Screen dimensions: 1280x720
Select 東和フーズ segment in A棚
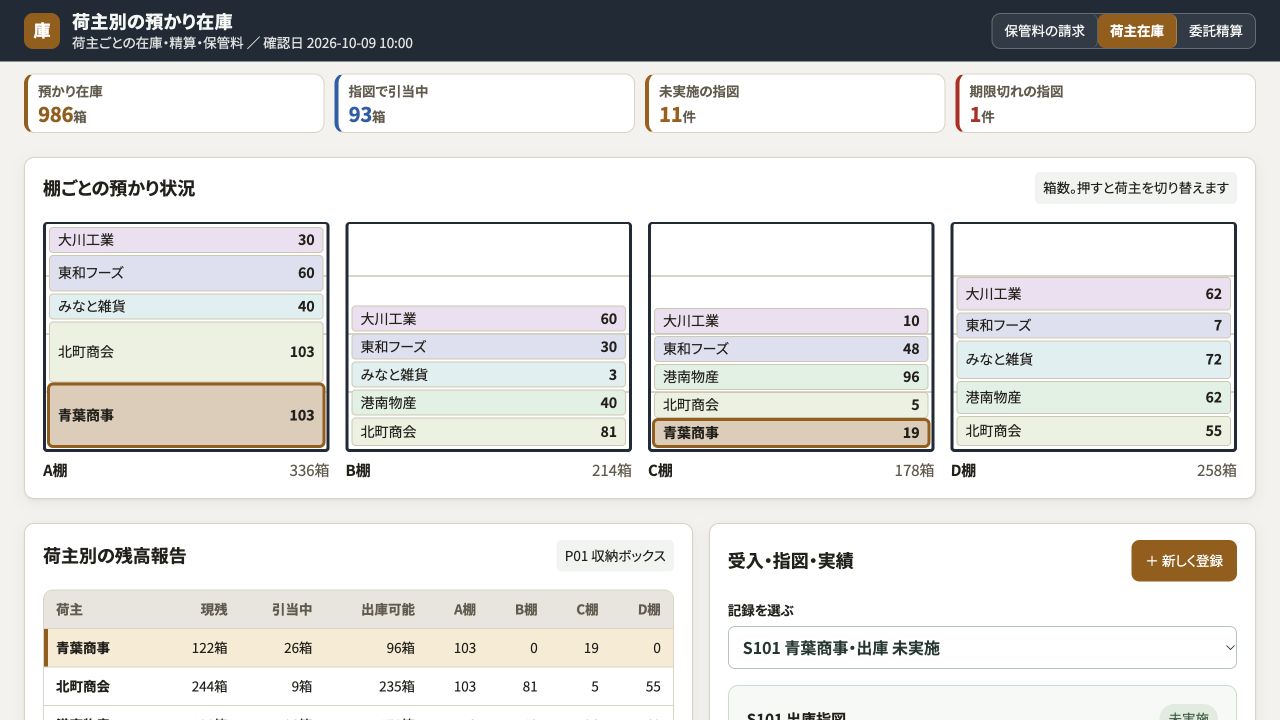[186, 273]
